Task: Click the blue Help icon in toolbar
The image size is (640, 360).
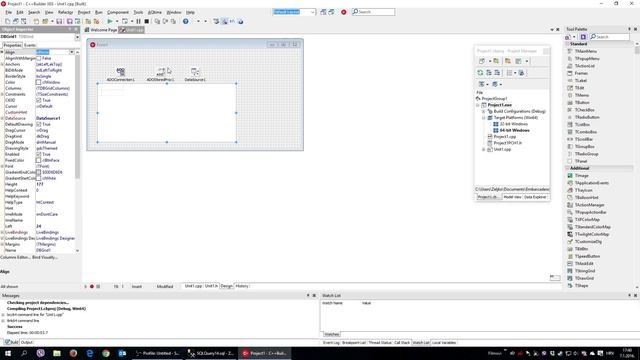Action: (x=186, y=21)
